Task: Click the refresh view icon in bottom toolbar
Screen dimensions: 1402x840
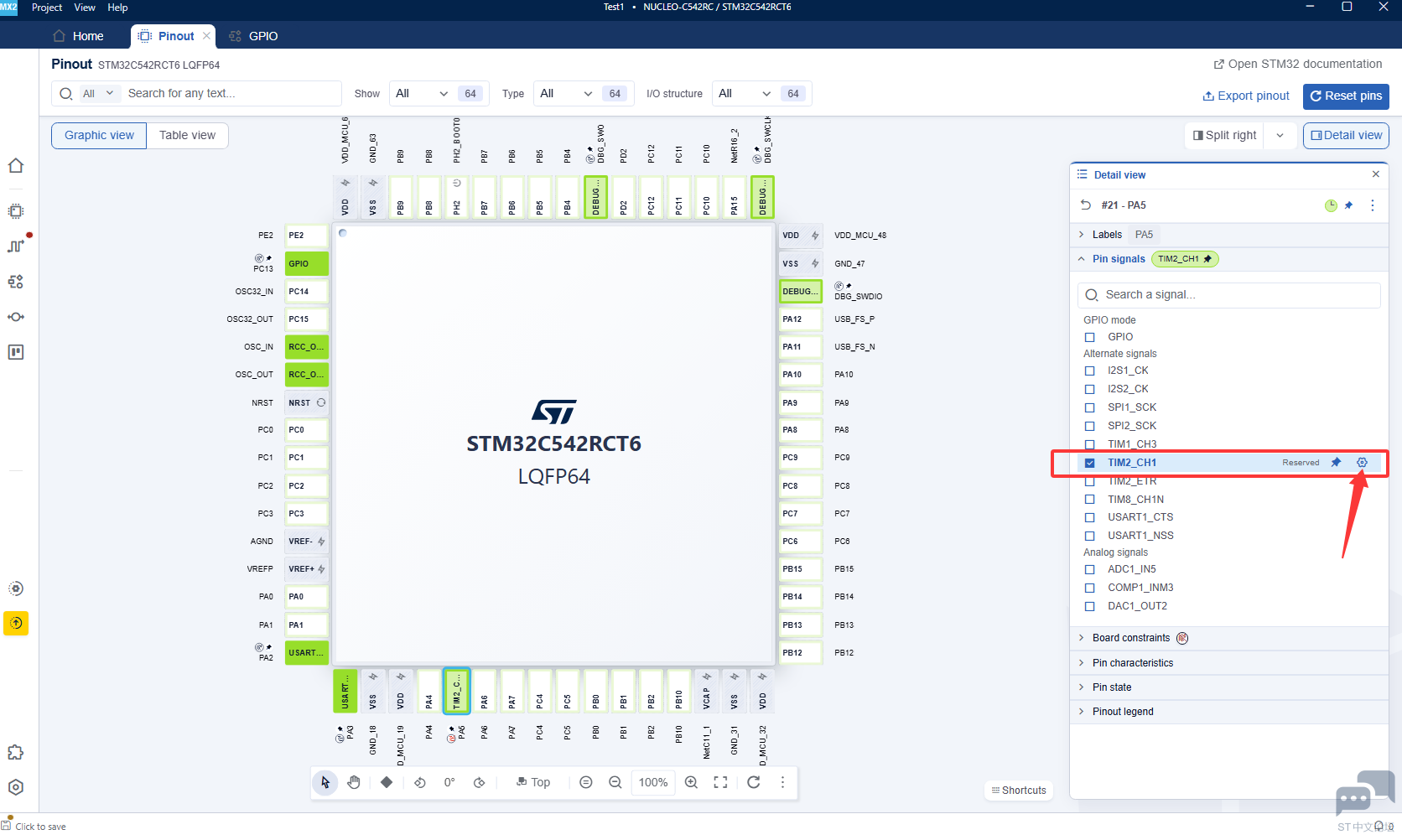Action: (754, 782)
